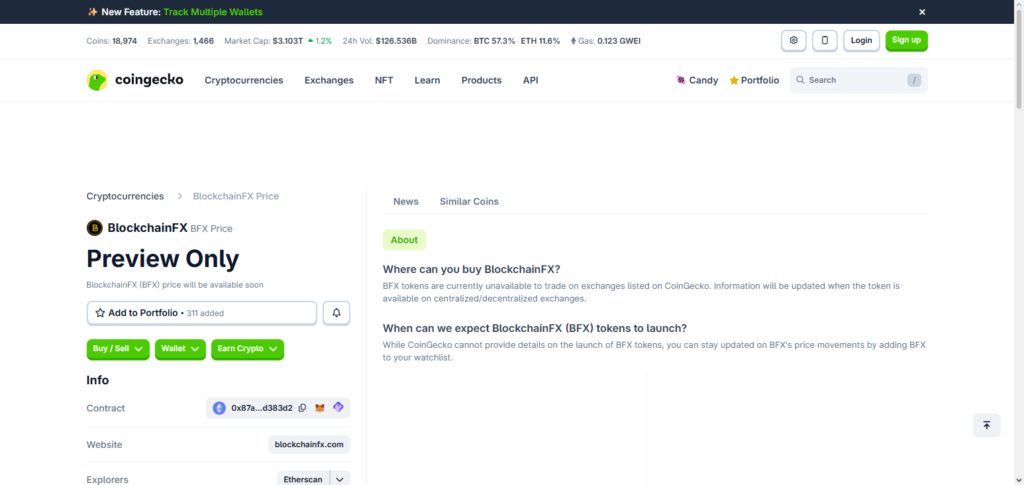Click the BTC 57.3% dominance value
1024x485 pixels.
494,40
